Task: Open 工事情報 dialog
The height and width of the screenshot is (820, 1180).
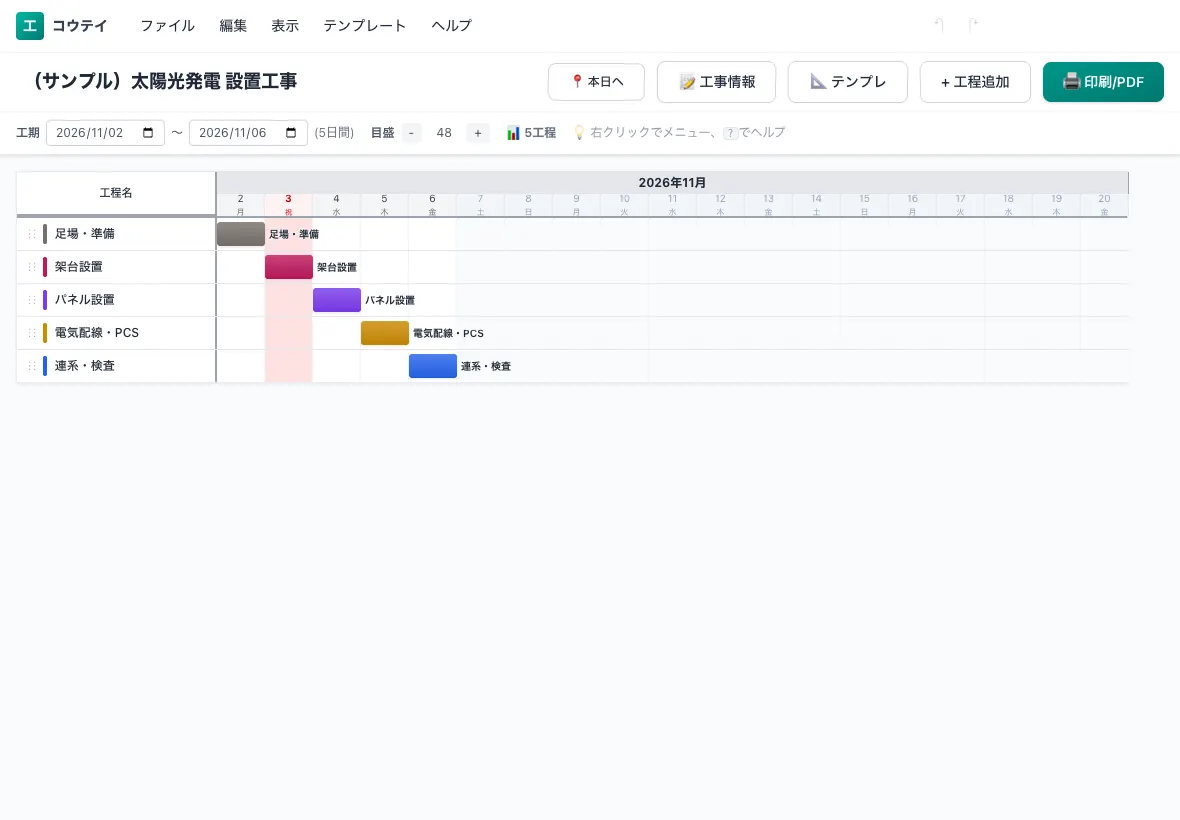Action: 716,81
